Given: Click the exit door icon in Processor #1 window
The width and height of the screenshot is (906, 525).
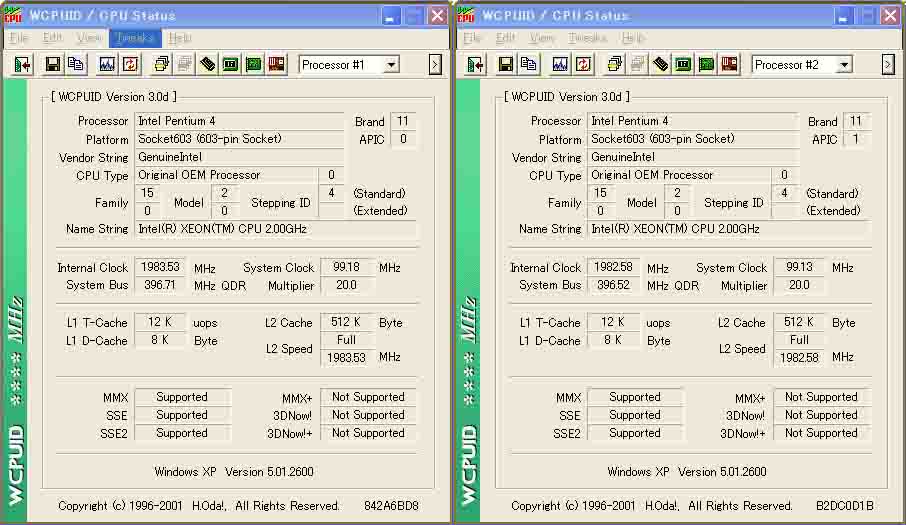Looking at the screenshot, I should tap(23, 65).
